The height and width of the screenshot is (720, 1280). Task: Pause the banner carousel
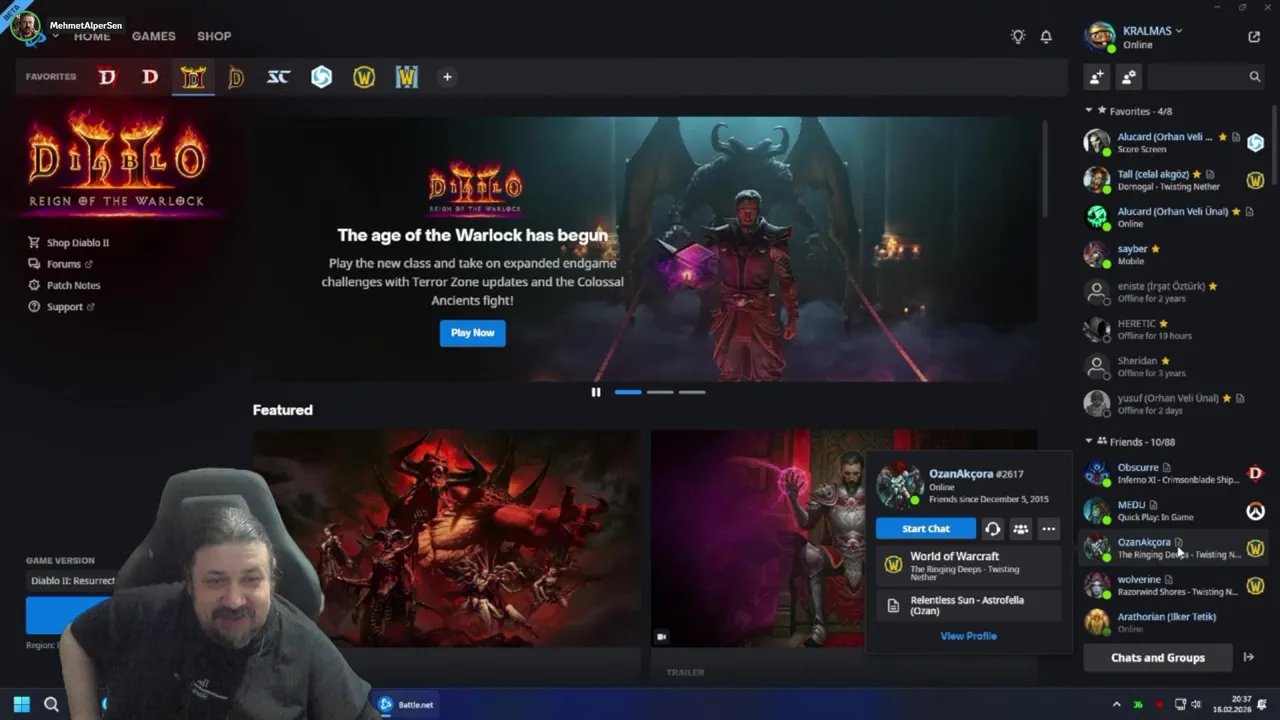596,392
